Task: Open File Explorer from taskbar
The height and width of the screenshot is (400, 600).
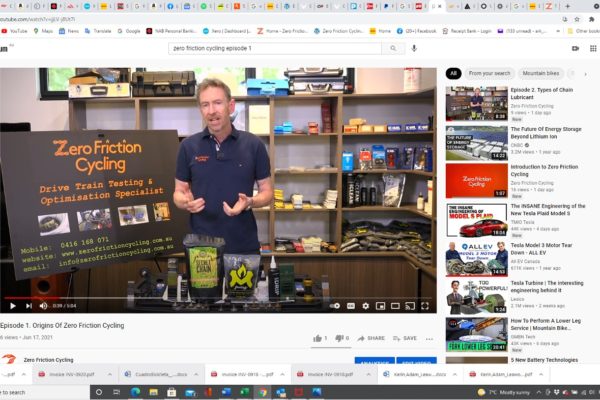Action: click(x=153, y=392)
